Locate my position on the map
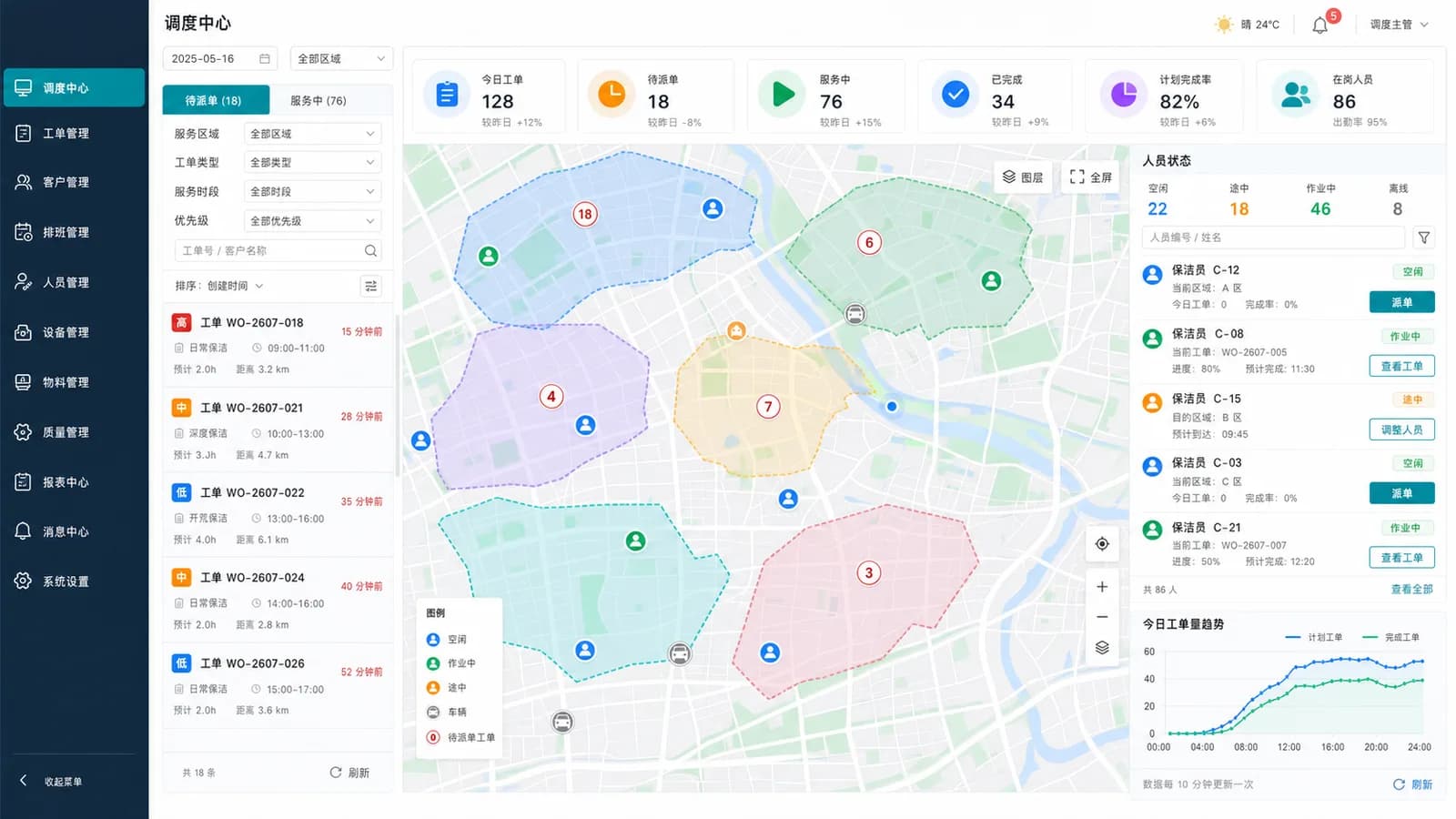Image resolution: width=1456 pixels, height=819 pixels. (1102, 544)
